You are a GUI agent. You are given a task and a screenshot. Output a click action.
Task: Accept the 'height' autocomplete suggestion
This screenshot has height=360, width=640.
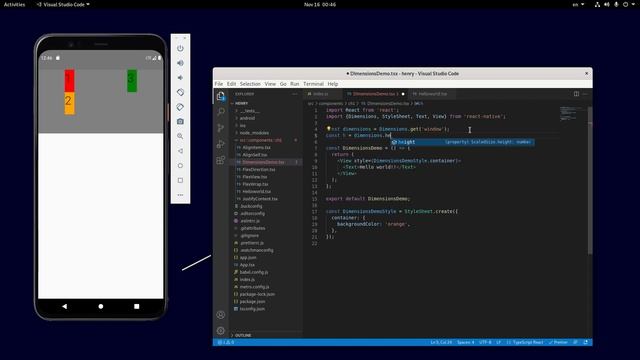[463, 142]
